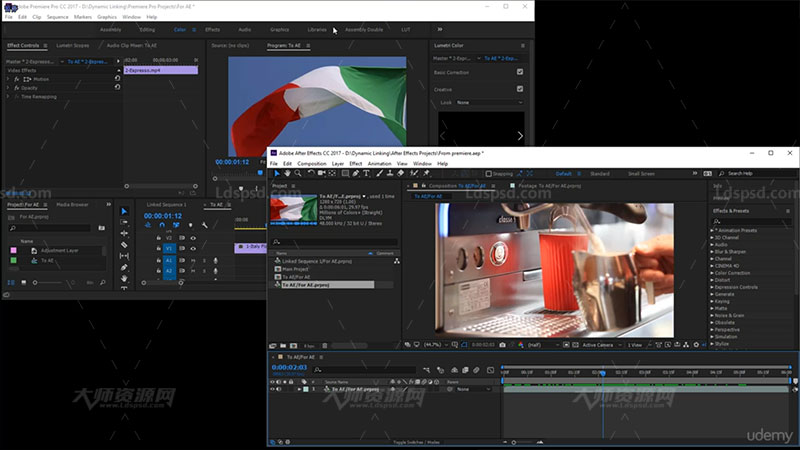Expand the Animation Presets category
Image resolution: width=800 pixels, height=450 pixels.
pos(712,231)
